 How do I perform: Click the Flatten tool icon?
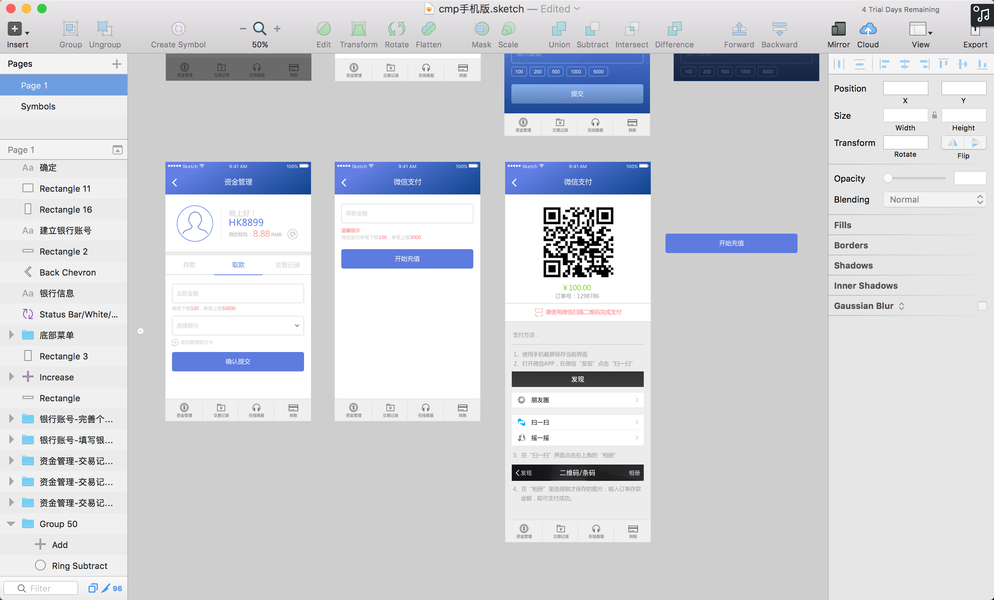point(429,29)
